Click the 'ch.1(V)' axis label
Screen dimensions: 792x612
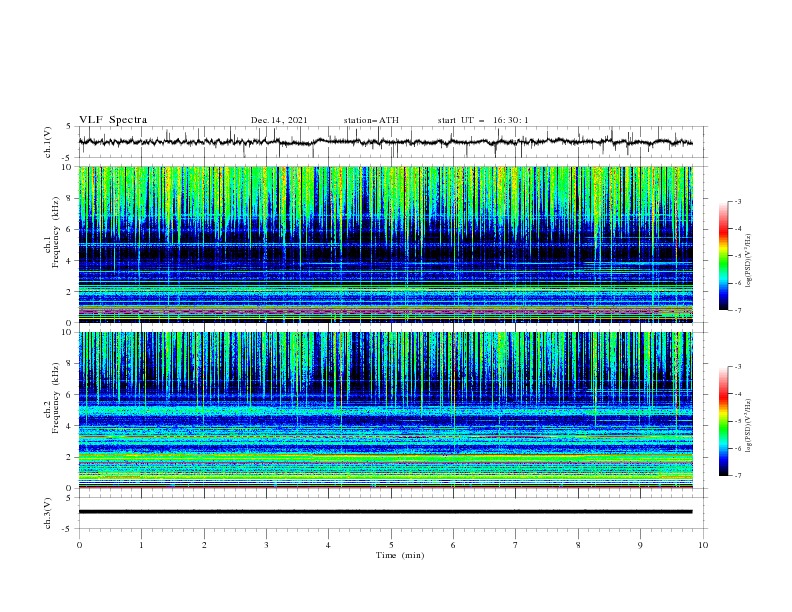[48, 142]
